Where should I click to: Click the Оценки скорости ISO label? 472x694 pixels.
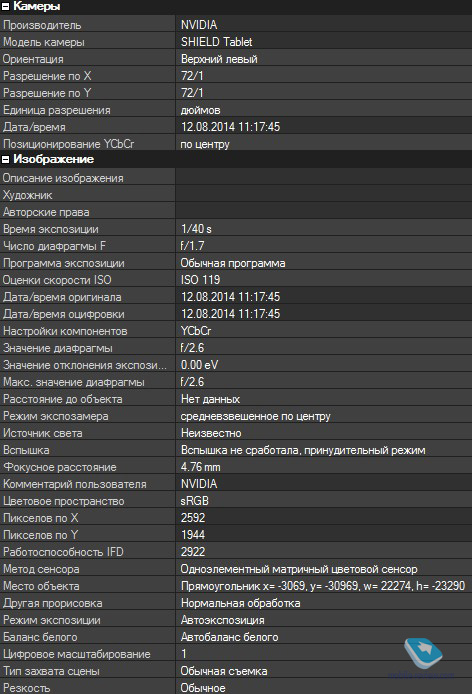point(57,280)
